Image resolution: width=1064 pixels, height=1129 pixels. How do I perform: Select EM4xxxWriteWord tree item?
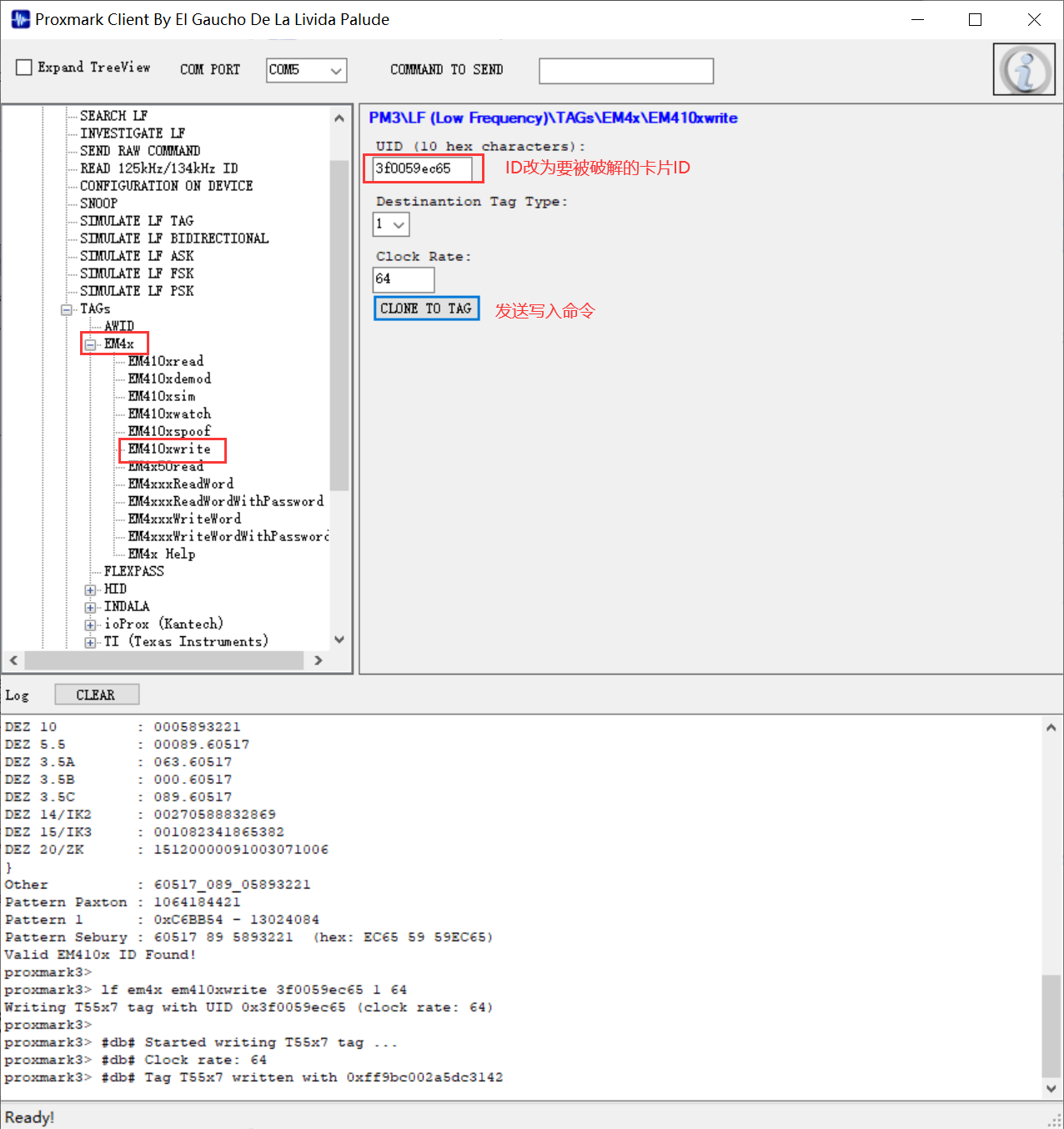tap(184, 519)
